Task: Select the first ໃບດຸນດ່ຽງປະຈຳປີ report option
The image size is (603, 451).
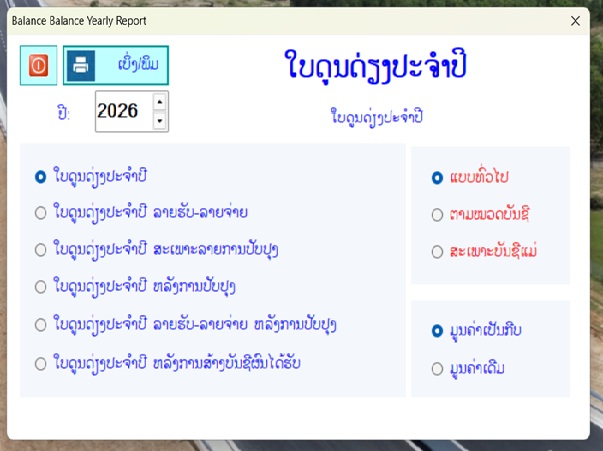Action: coord(41,176)
